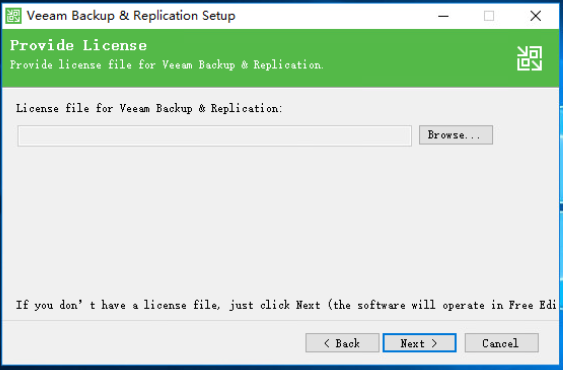The height and width of the screenshot is (370, 563).
Task: Cancel the Veeam installation
Action: coord(501,343)
